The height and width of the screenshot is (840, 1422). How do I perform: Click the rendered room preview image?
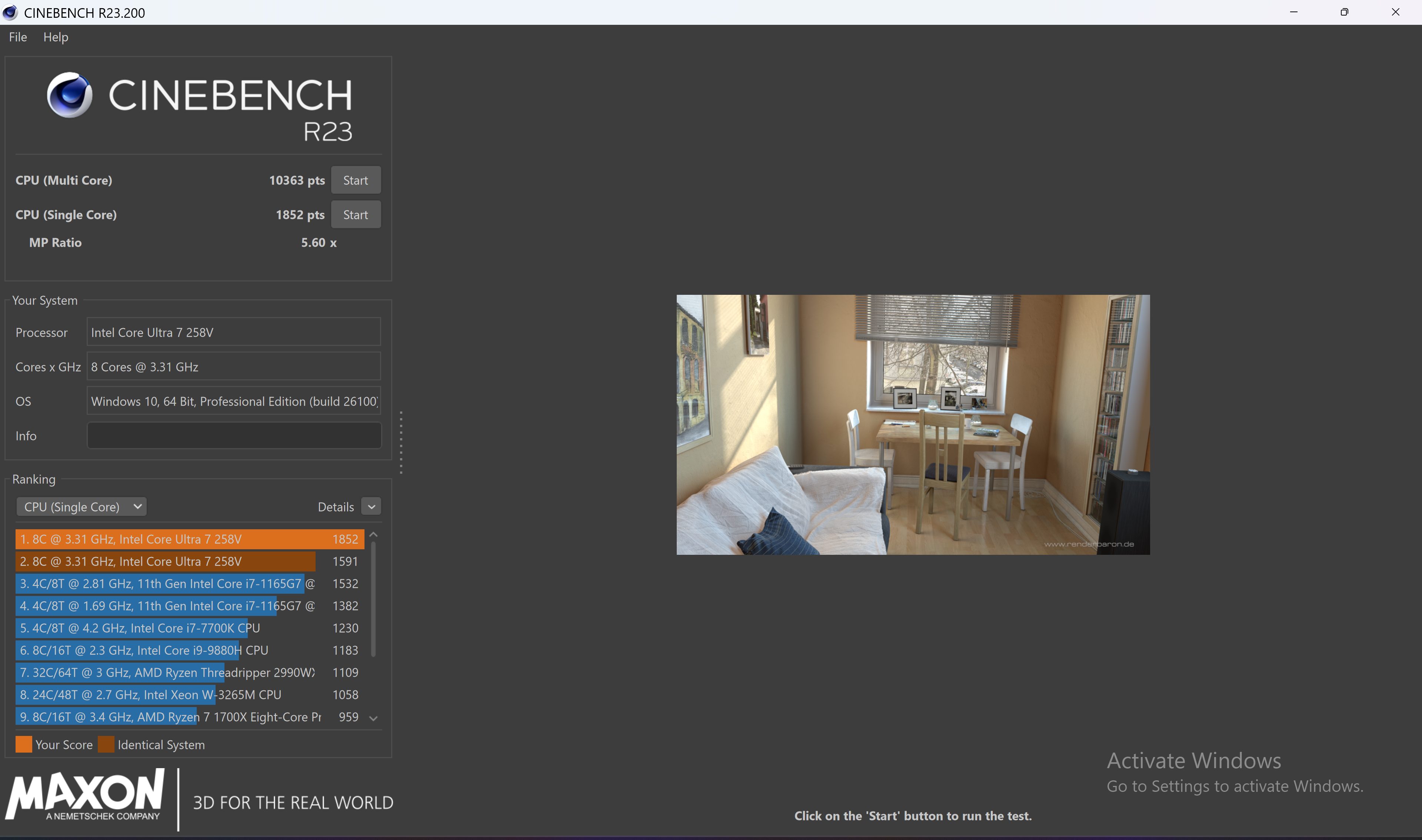pyautogui.click(x=913, y=424)
